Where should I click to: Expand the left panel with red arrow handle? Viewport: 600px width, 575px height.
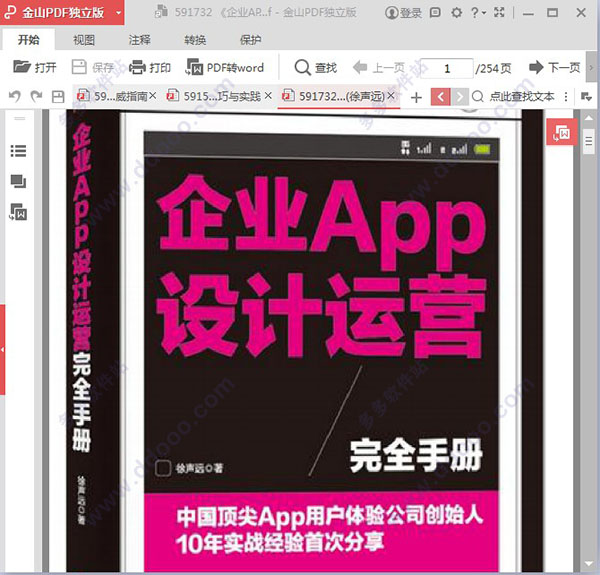coord(2,349)
